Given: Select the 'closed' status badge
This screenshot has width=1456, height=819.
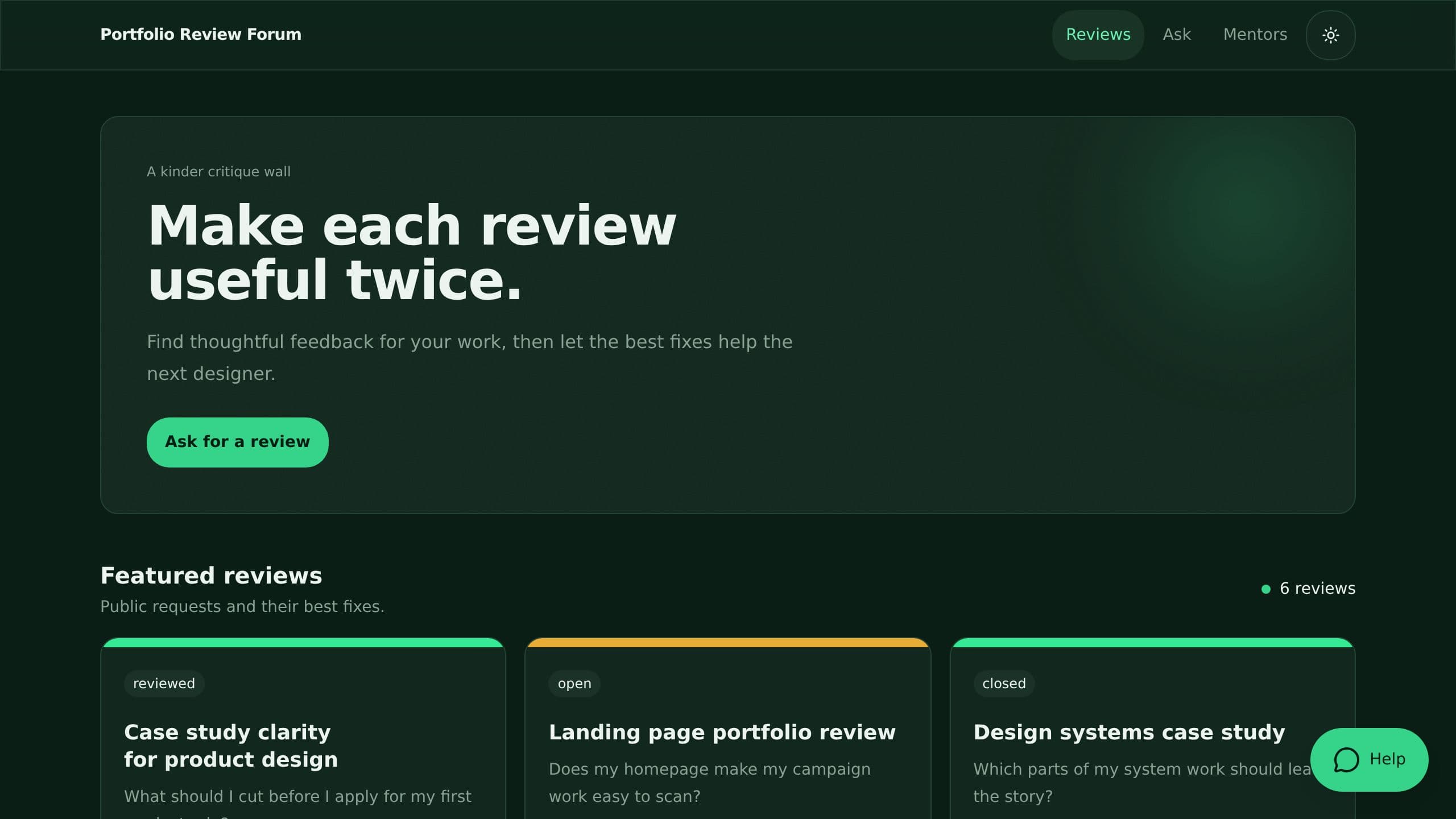Looking at the screenshot, I should pos(1004,683).
